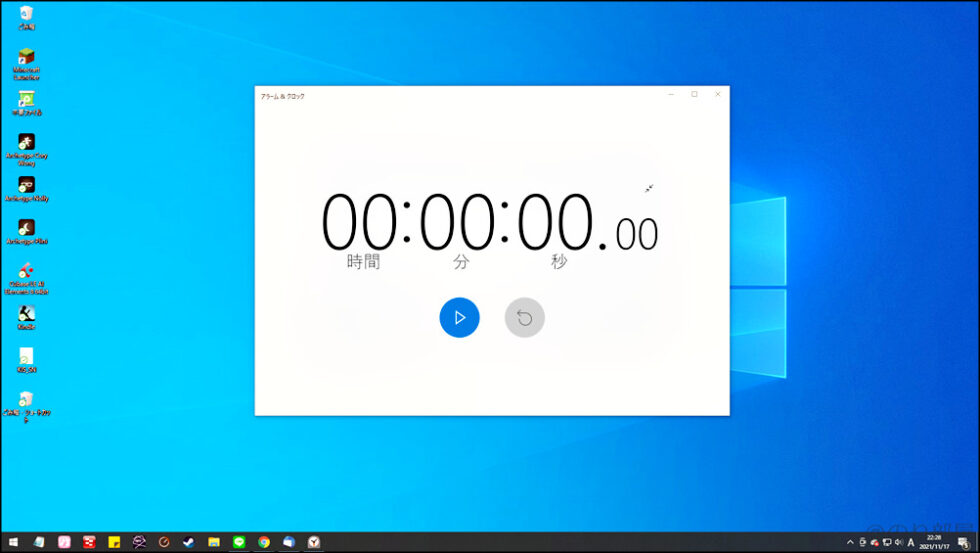Select the Recycle Bin shortcut desktop icon at the bottom
This screenshot has height=553, width=980.
pyautogui.click(x=26, y=407)
